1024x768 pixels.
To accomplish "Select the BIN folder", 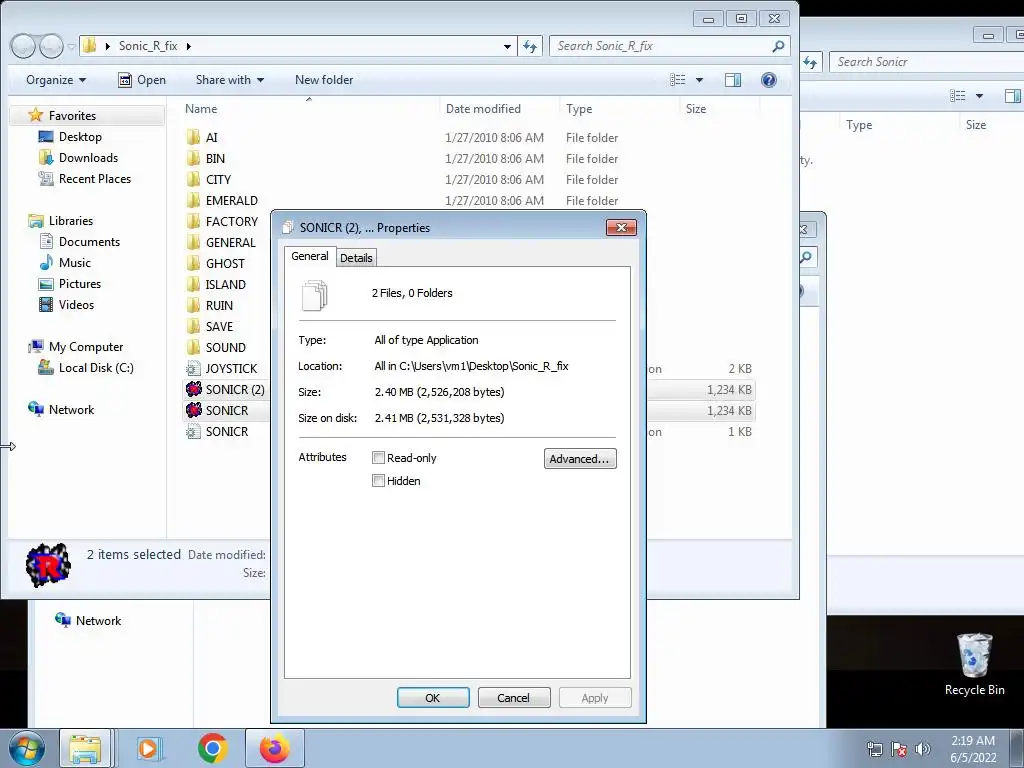I will (215, 159).
